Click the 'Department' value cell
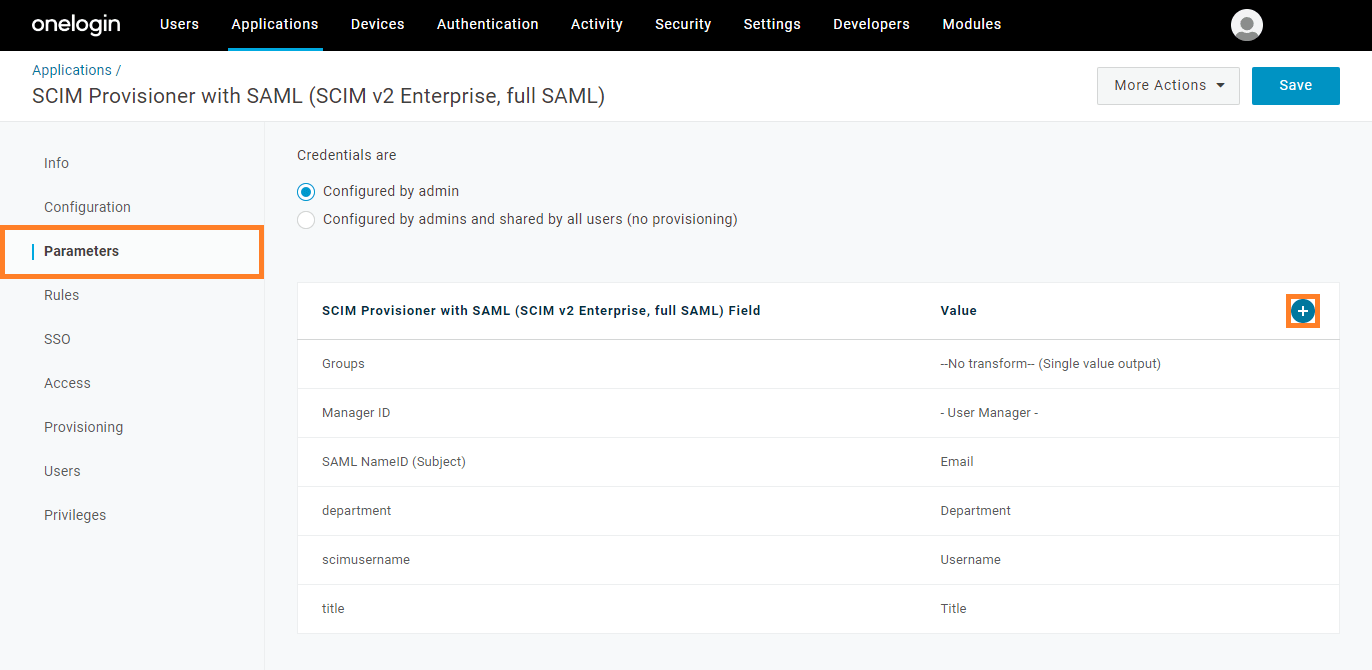 pyautogui.click(x=975, y=511)
